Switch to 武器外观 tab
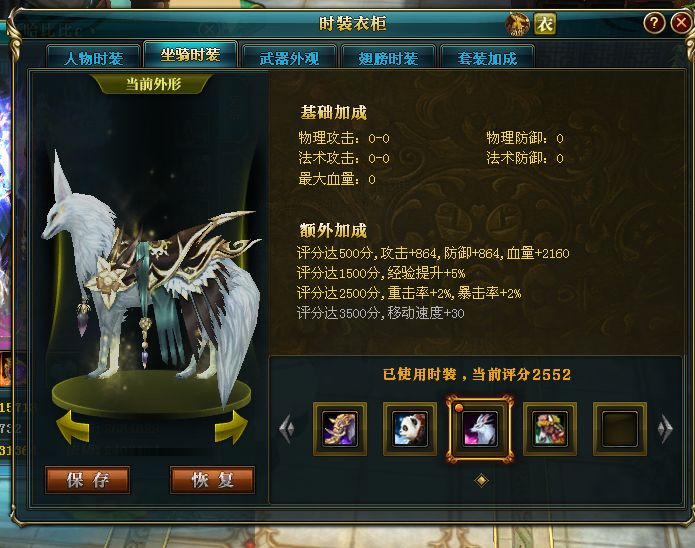Screen dimensions: 695x548 pyautogui.click(x=289, y=58)
